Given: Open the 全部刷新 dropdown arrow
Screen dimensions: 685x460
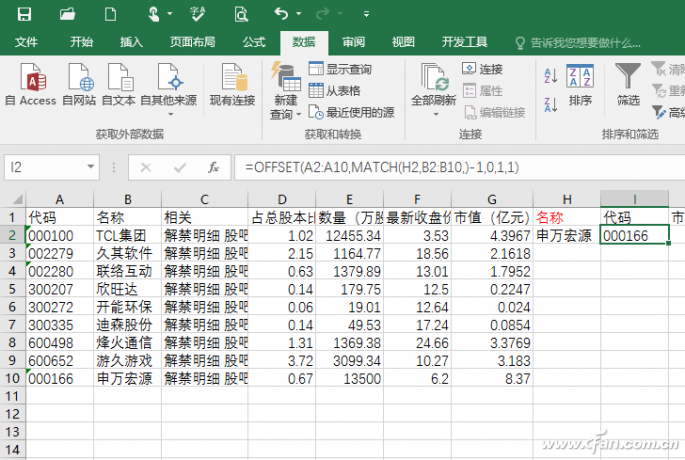Looking at the screenshot, I should (436, 114).
